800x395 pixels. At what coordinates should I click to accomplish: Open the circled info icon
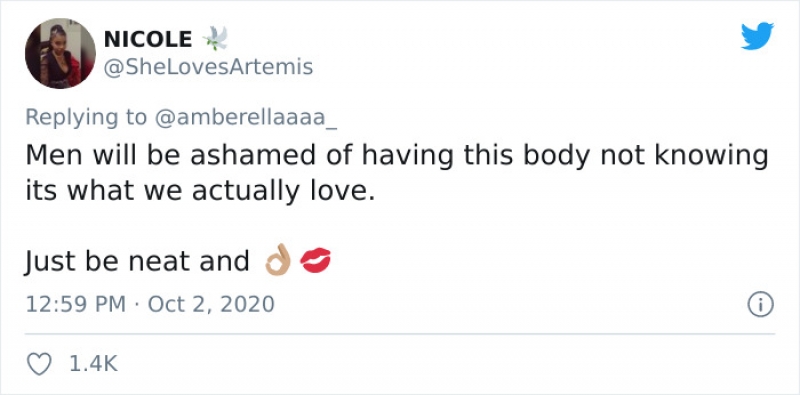pyautogui.click(x=761, y=305)
